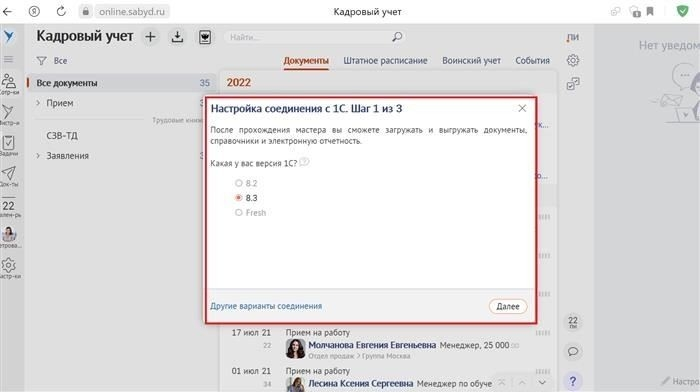The height and width of the screenshot is (392, 700).
Task: Open the Сотрудники sidebar section
Action: [x=8, y=84]
